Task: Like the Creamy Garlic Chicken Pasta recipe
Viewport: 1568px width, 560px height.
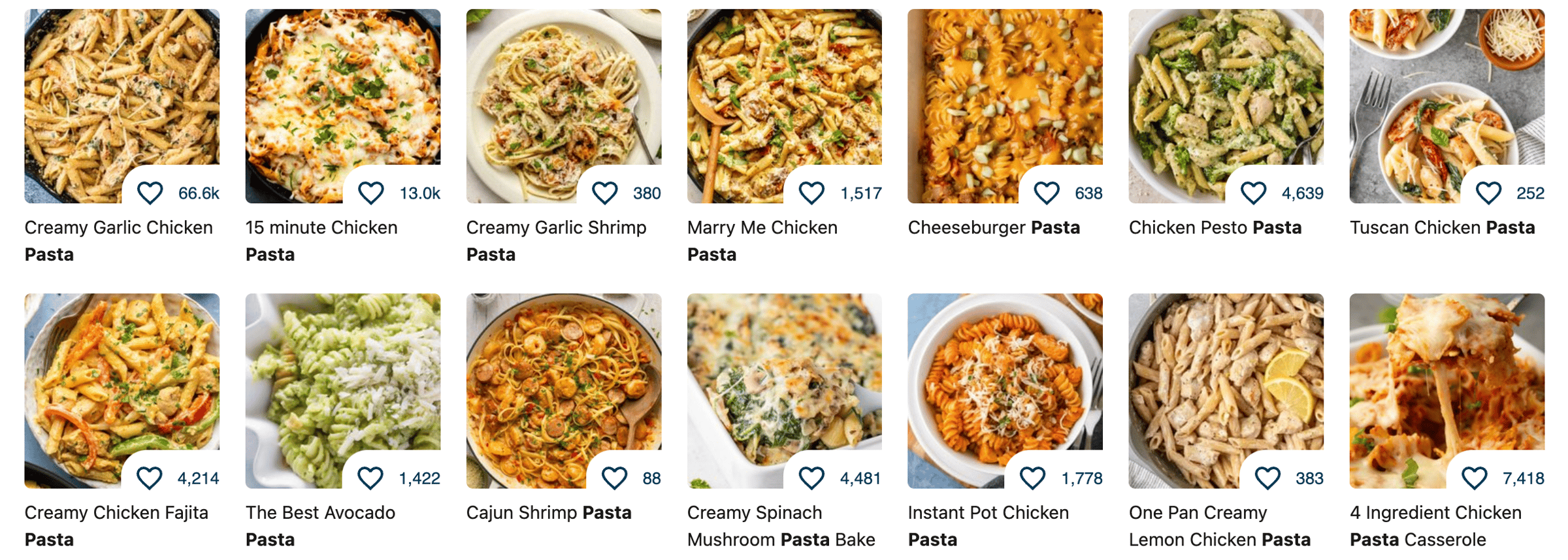Action: (150, 193)
